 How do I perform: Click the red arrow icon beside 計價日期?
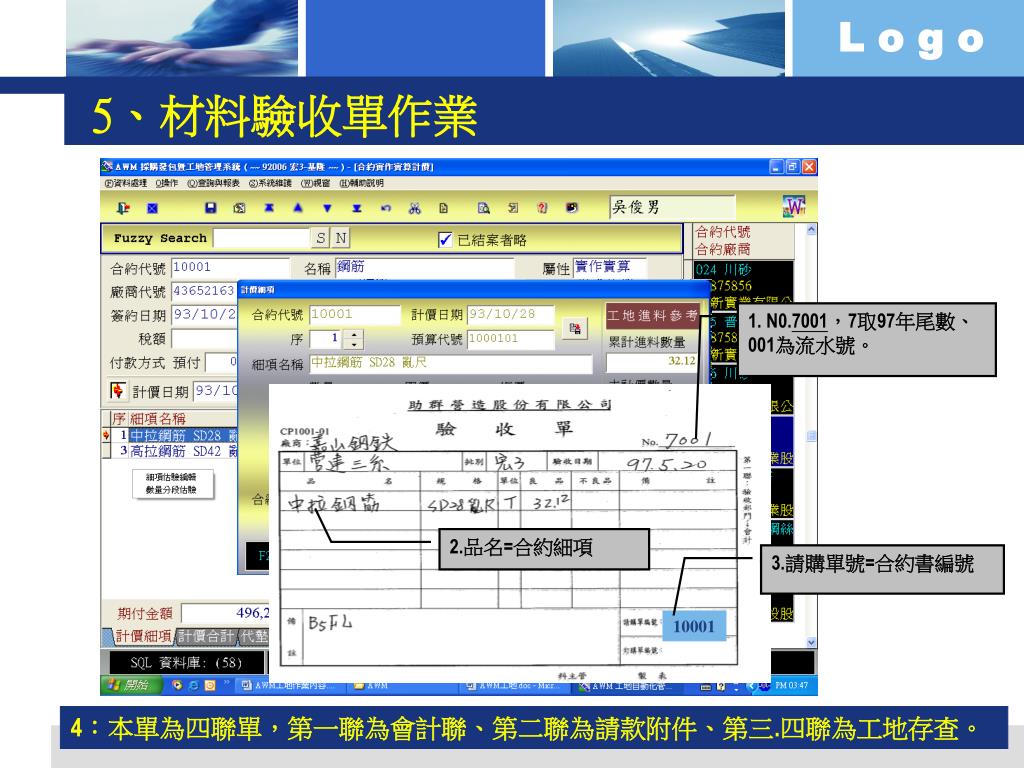pos(118,391)
